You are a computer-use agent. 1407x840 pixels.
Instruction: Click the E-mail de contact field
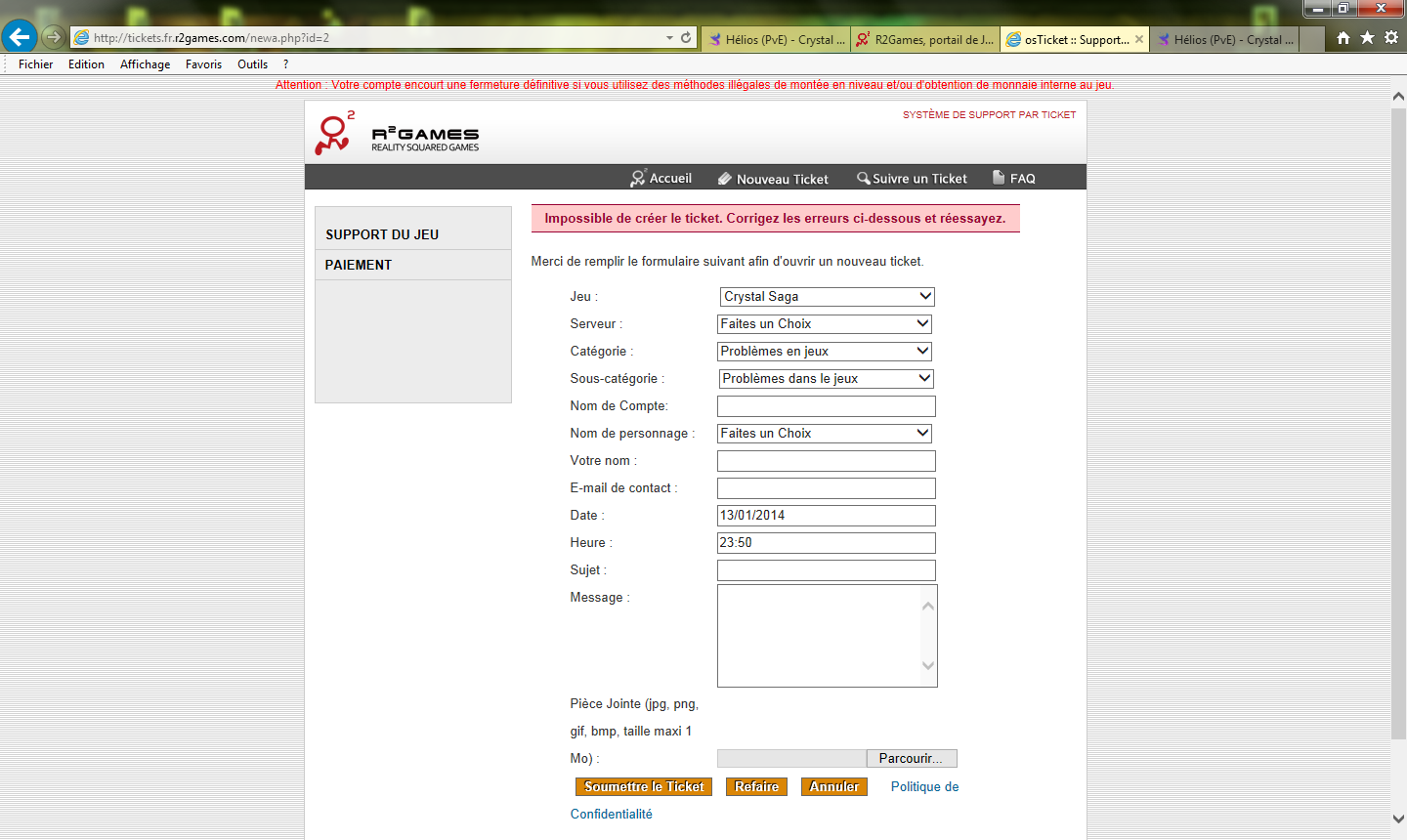point(826,488)
